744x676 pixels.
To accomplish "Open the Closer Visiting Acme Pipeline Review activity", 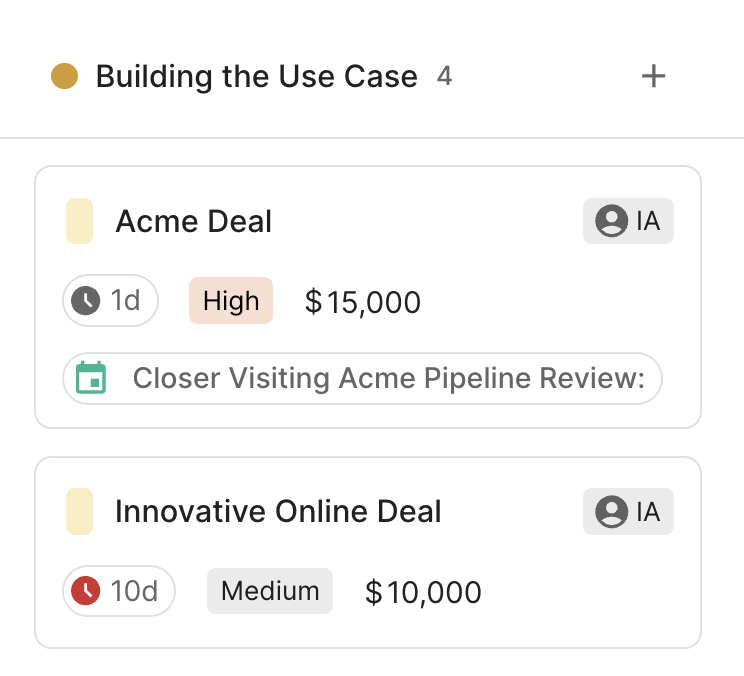I will [388, 378].
